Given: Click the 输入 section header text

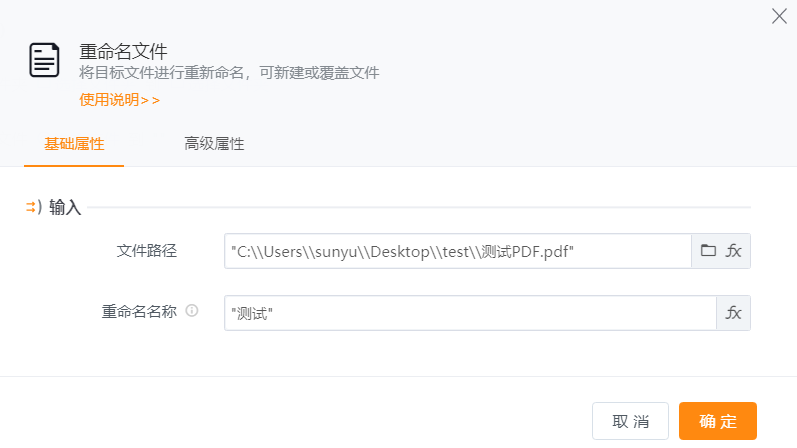Looking at the screenshot, I should (65, 208).
